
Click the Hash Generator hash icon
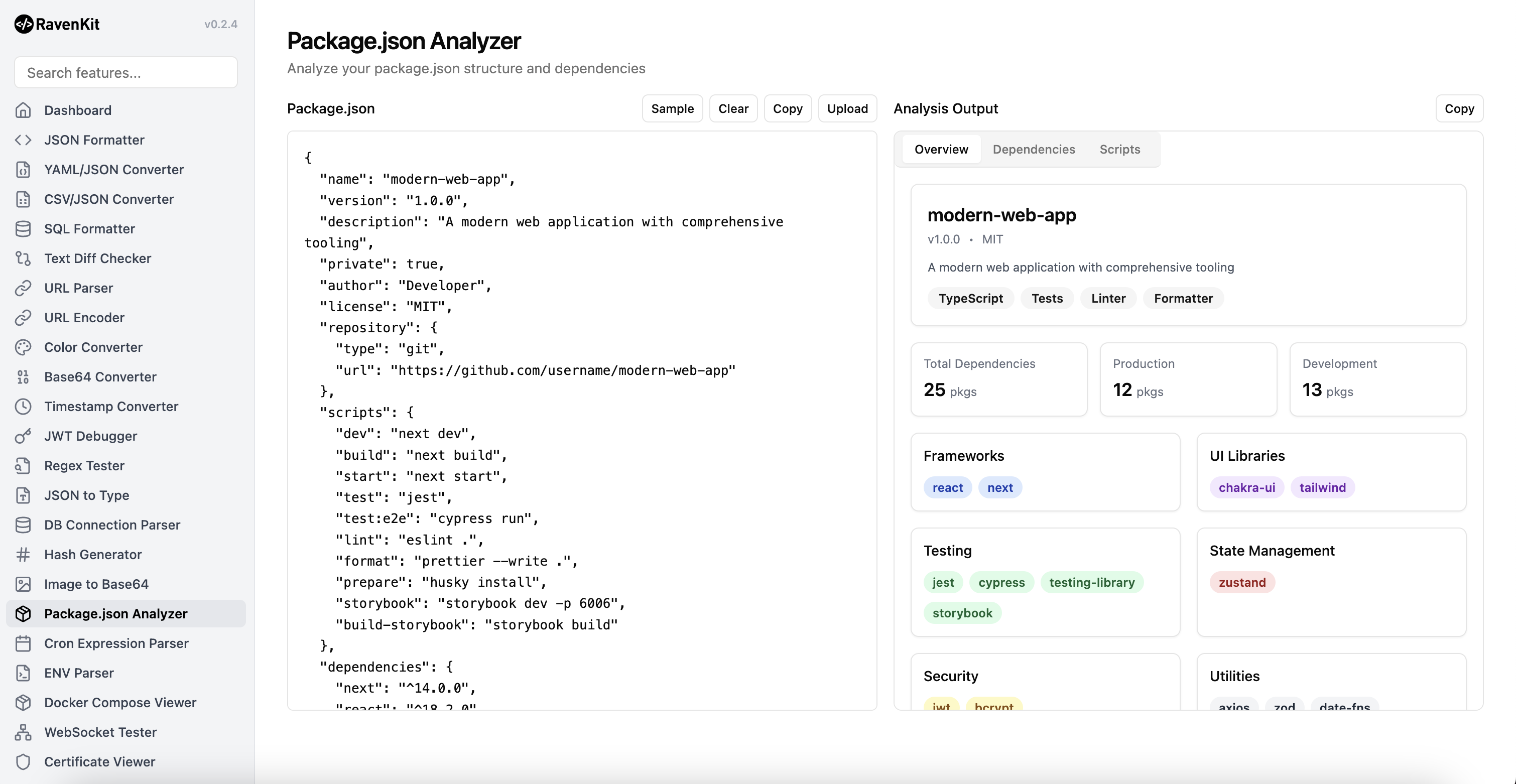click(x=23, y=555)
